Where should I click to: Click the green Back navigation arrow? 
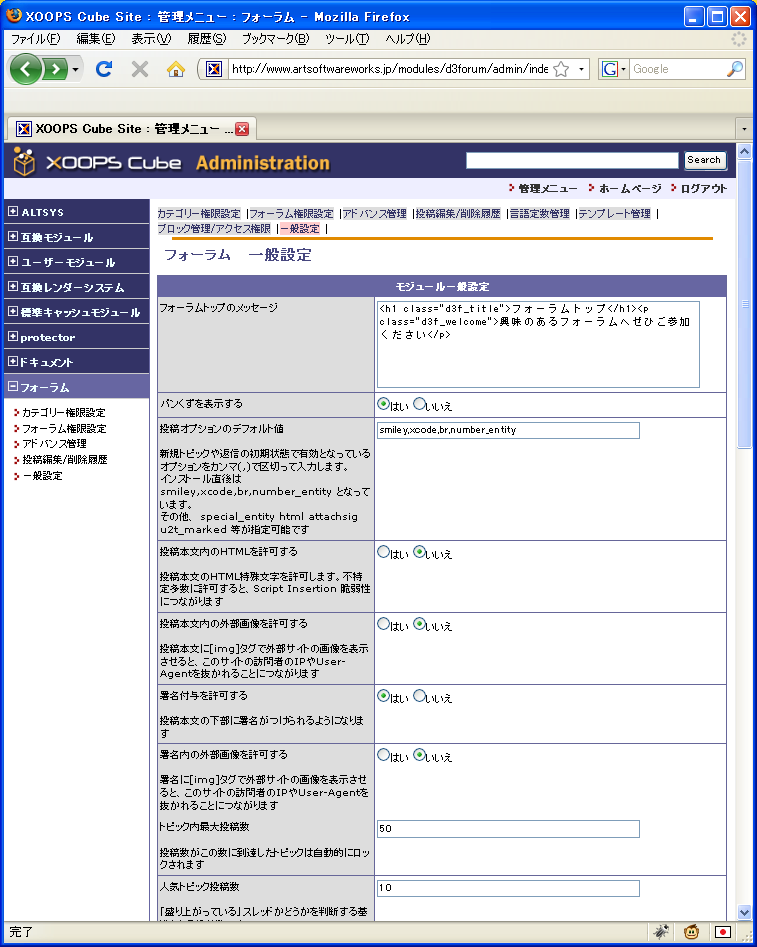pyautogui.click(x=27, y=69)
